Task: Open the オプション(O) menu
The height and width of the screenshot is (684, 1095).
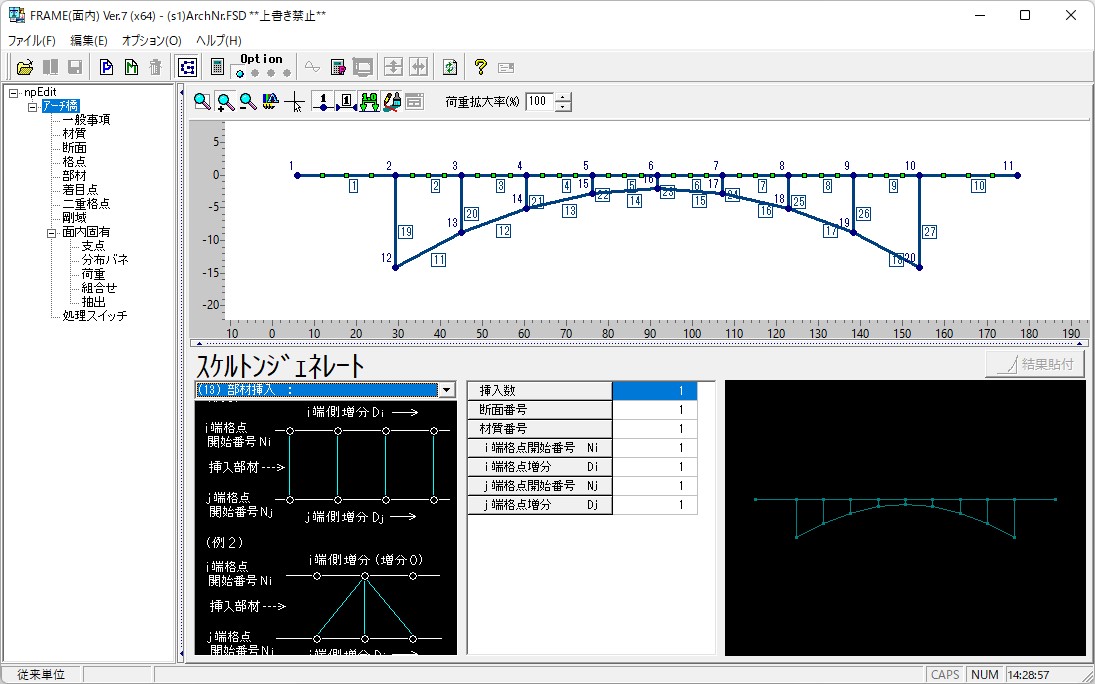Action: [x=152, y=41]
